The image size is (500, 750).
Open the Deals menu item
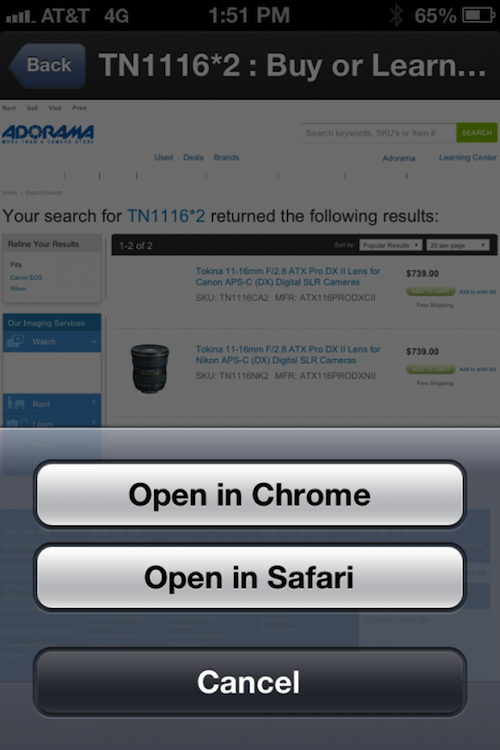(x=193, y=157)
